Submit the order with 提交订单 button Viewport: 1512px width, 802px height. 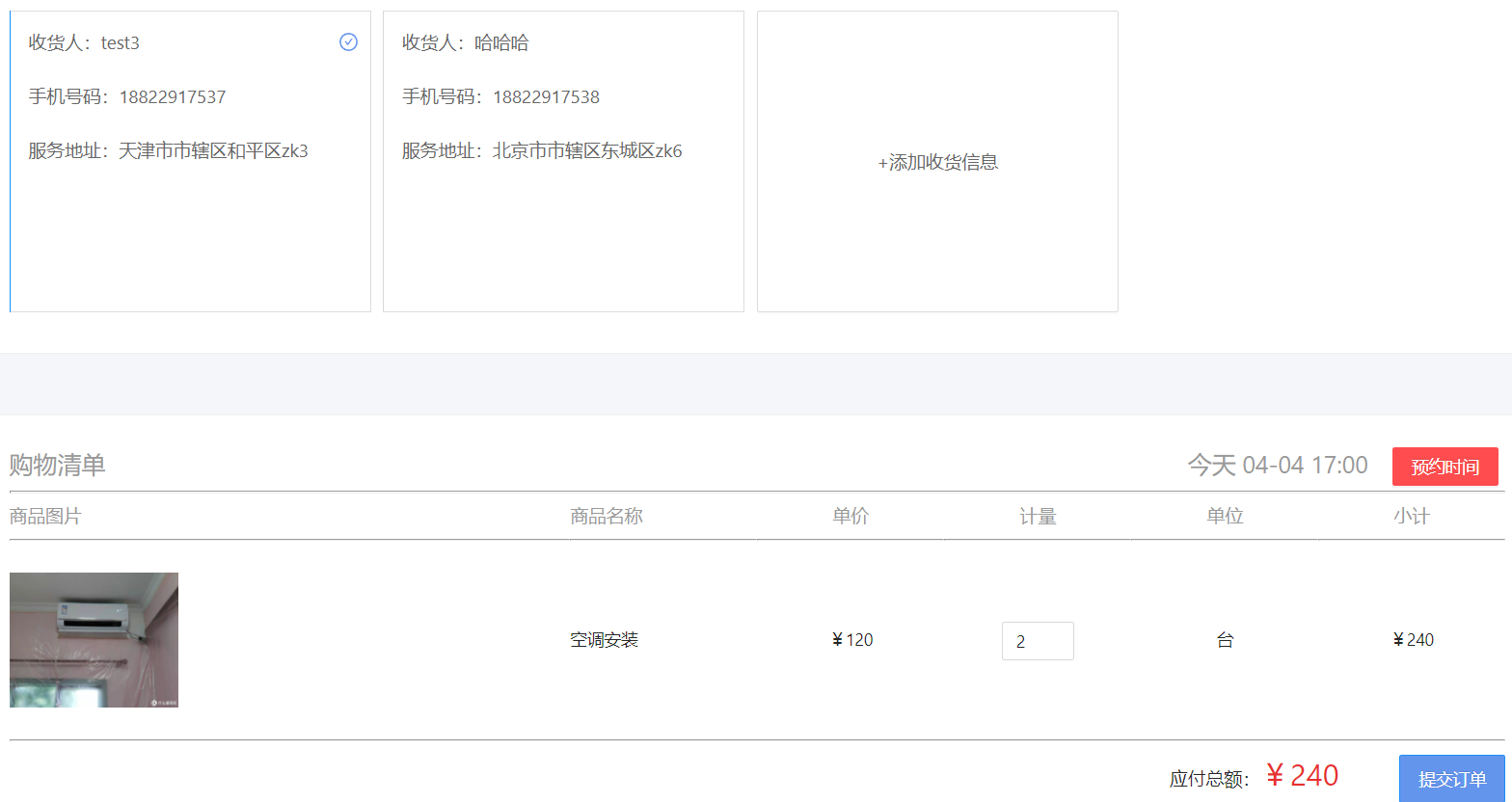click(1452, 779)
